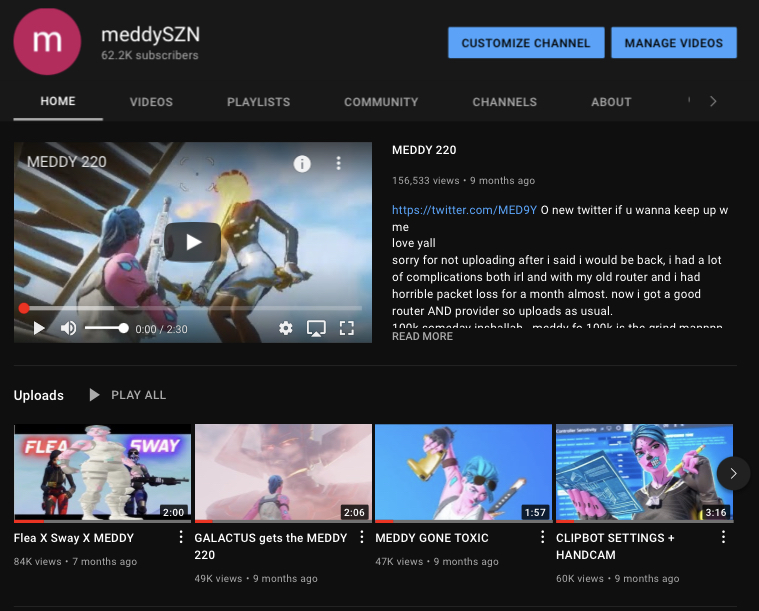Open the twitter.com/MED9Y link
759x611 pixels.
click(x=463, y=211)
